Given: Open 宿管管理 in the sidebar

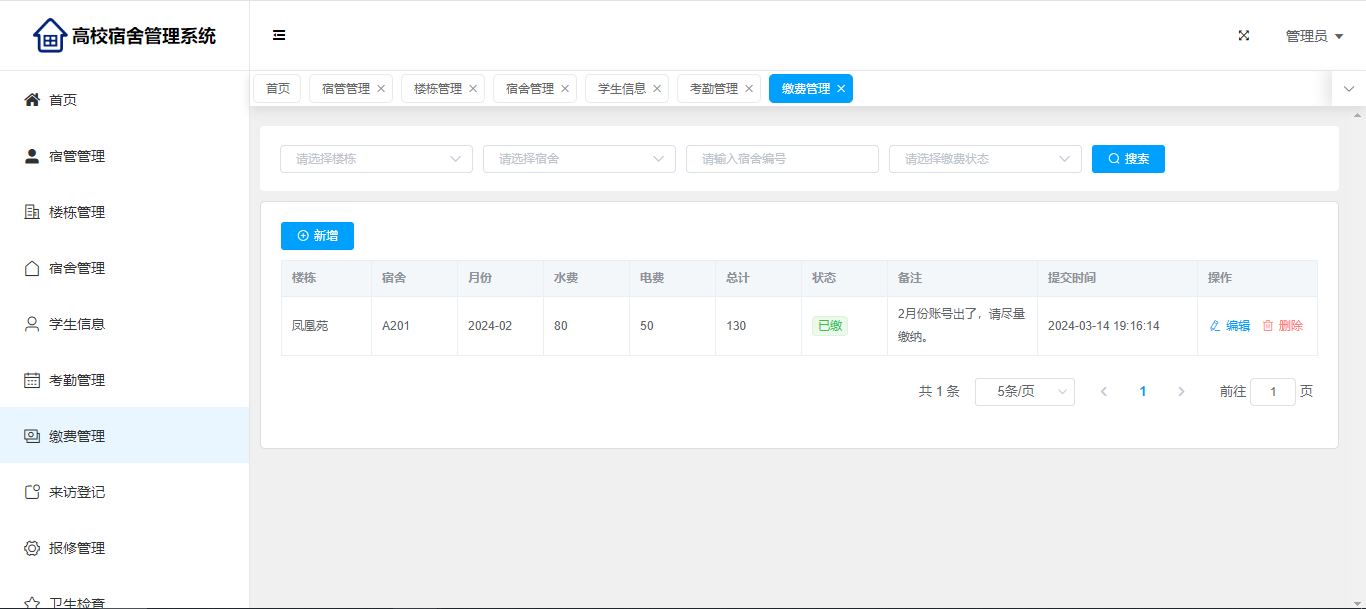Looking at the screenshot, I should click(x=77, y=156).
